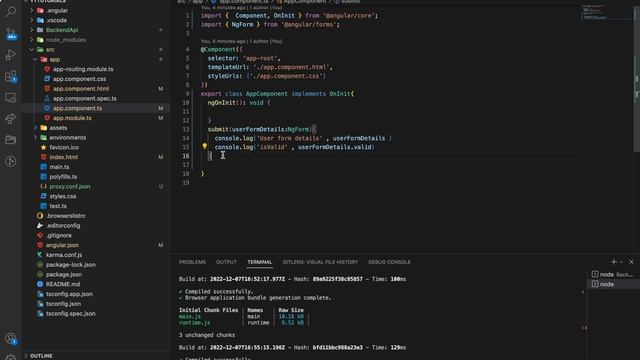The height and width of the screenshot is (360, 640).
Task: Click 'templateUrl' property on line 6
Action: [227, 67]
